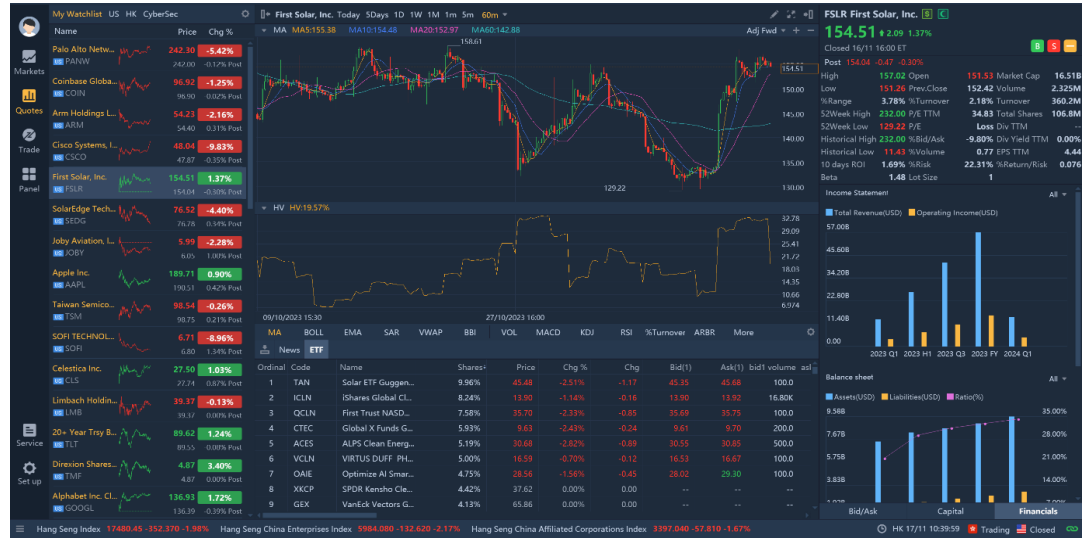Viewport: 1089px width, 546px height.
Task: Sort ETF list by Shares column
Action: pos(471,367)
